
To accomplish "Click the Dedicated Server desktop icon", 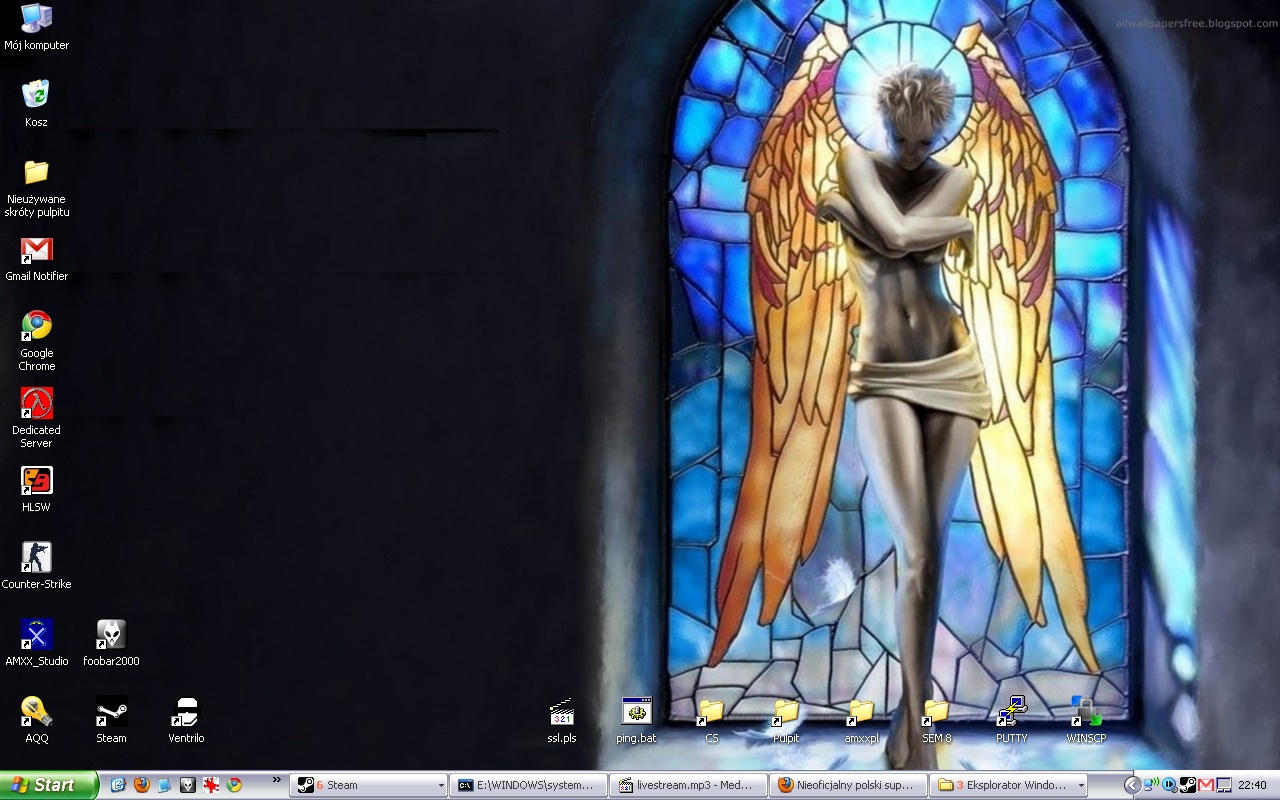I will 37,404.
